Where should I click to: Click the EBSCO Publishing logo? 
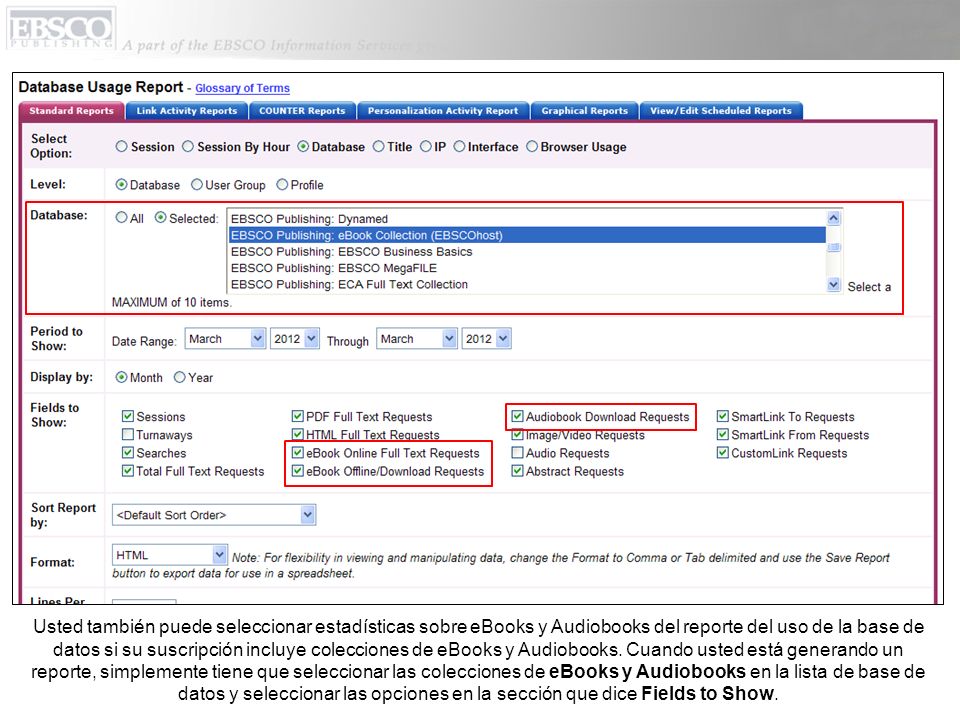coord(61,28)
